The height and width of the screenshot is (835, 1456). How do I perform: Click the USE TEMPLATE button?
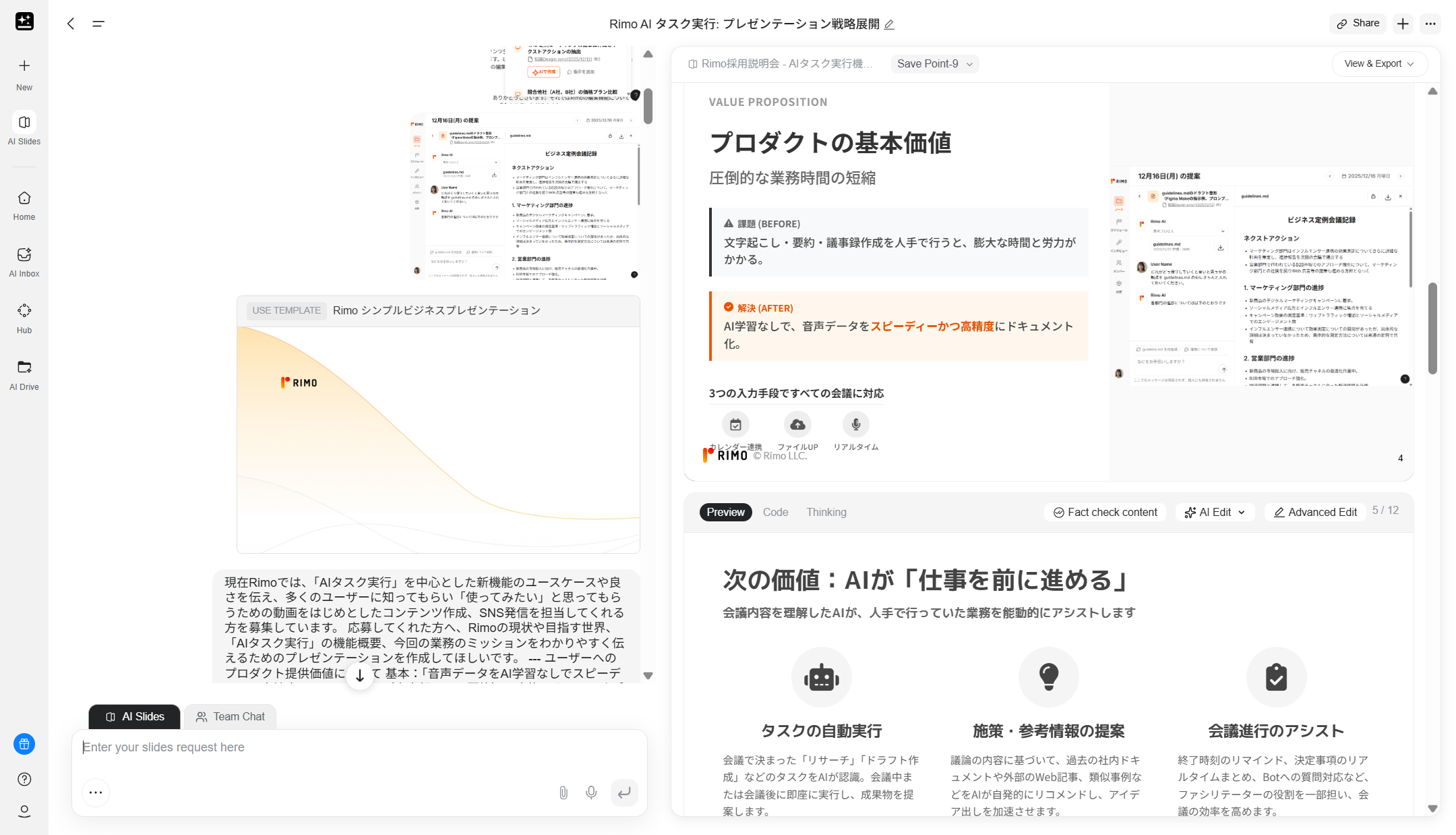(x=285, y=310)
